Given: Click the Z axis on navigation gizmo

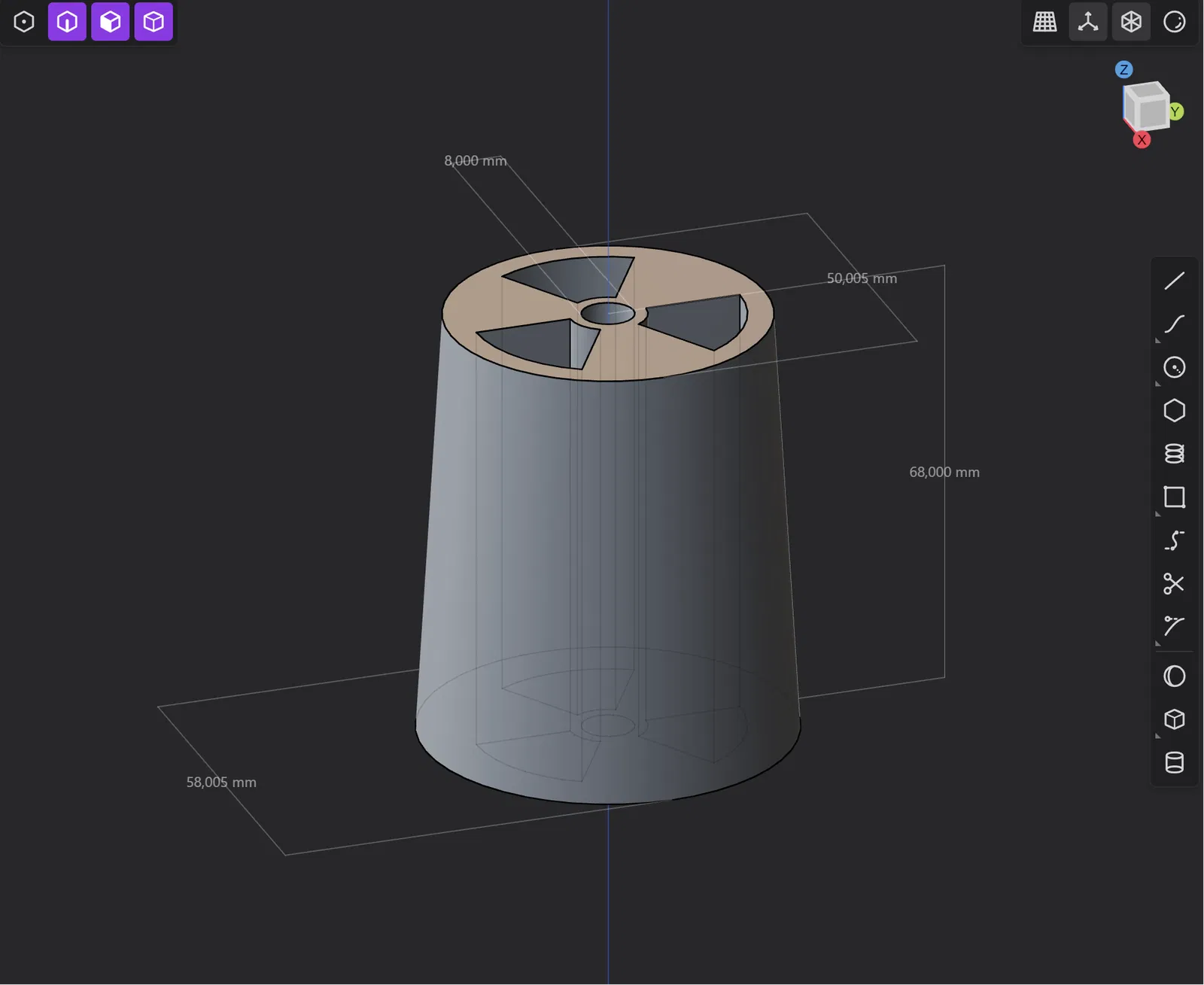Looking at the screenshot, I should (x=1123, y=70).
